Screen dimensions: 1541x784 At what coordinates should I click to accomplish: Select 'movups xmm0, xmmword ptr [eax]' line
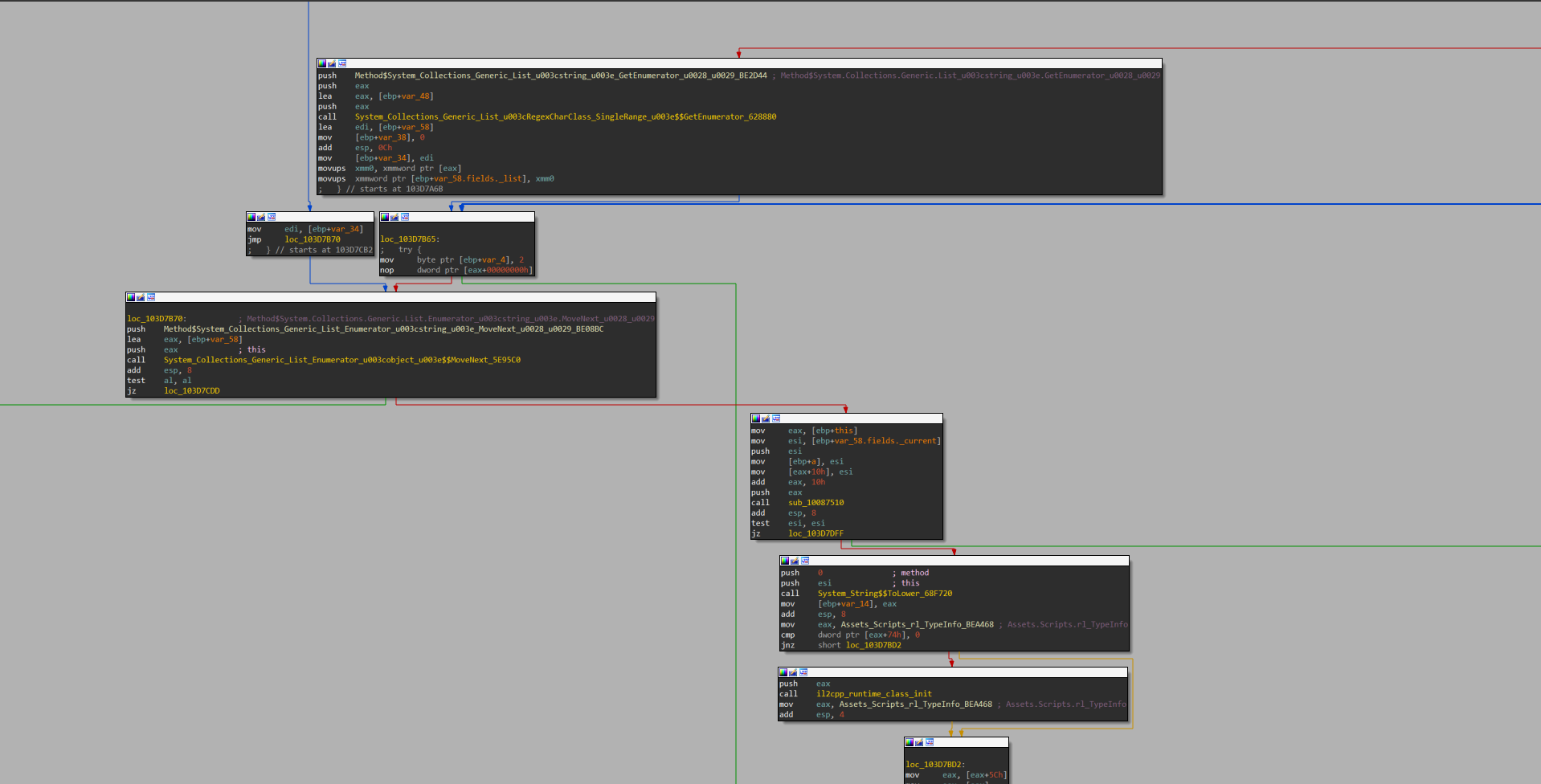pyautogui.click(x=390, y=169)
